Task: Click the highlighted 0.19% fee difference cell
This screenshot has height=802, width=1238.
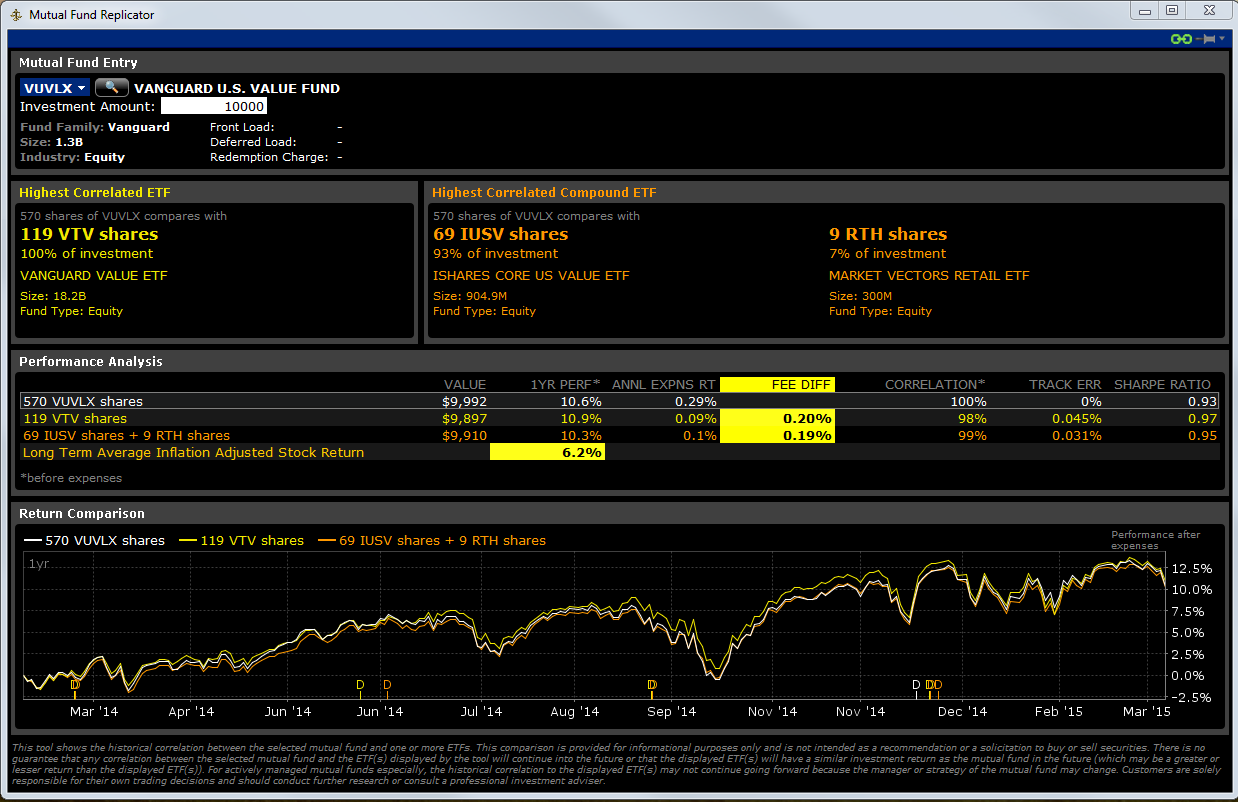Action: tap(777, 435)
